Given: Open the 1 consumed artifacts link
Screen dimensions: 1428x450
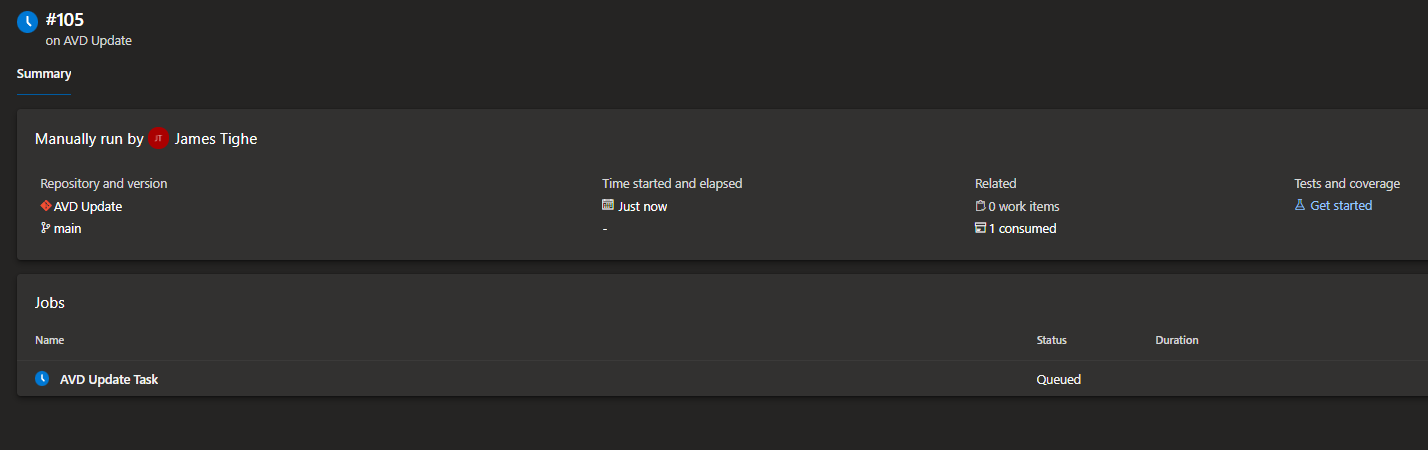Looking at the screenshot, I should (1022, 228).
